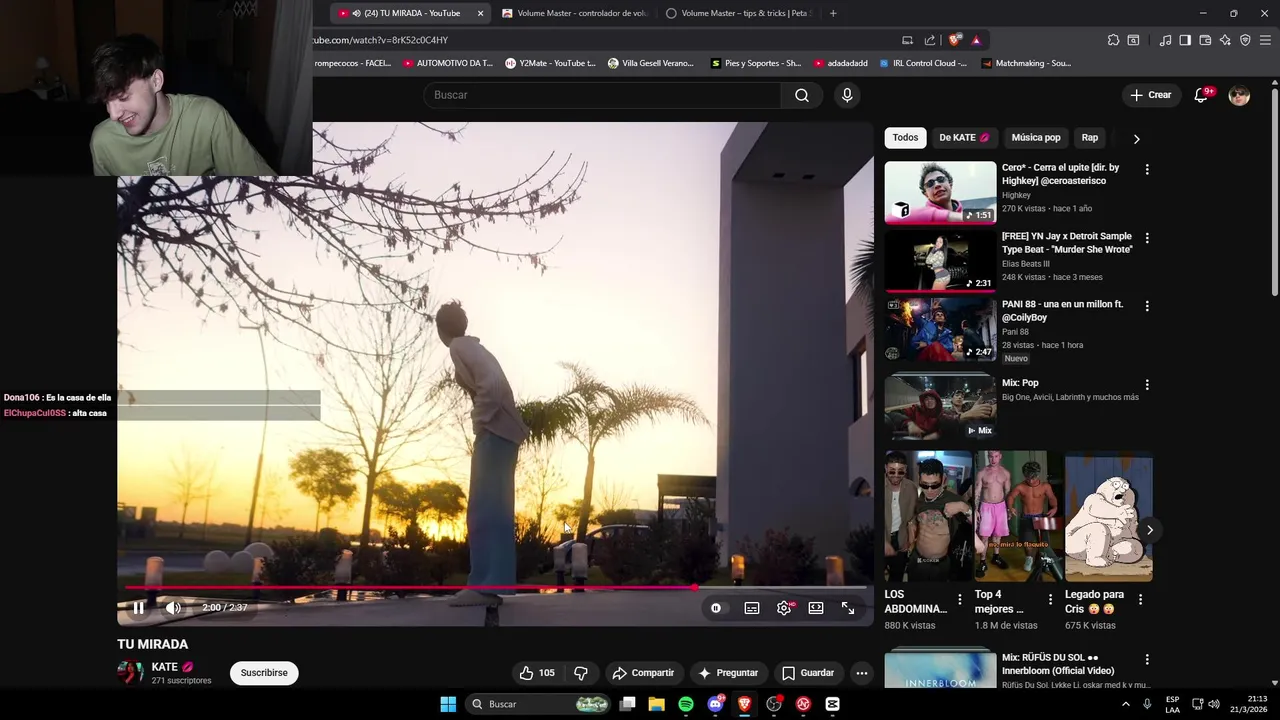The width and height of the screenshot is (1280, 720).
Task: Open the player settings gear
Action: point(784,608)
